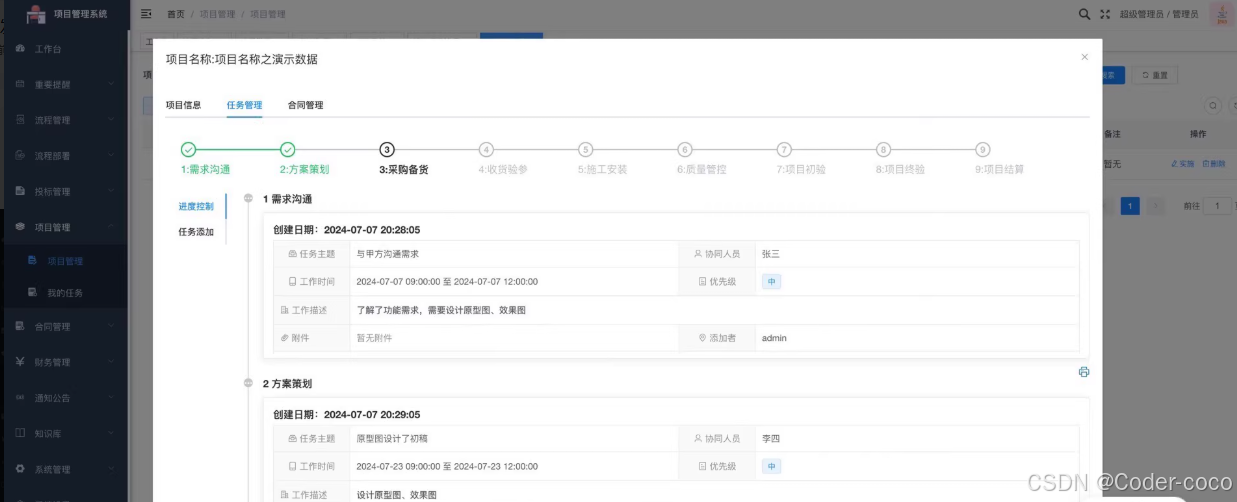Select step circle 3 采购备货

[387, 150]
